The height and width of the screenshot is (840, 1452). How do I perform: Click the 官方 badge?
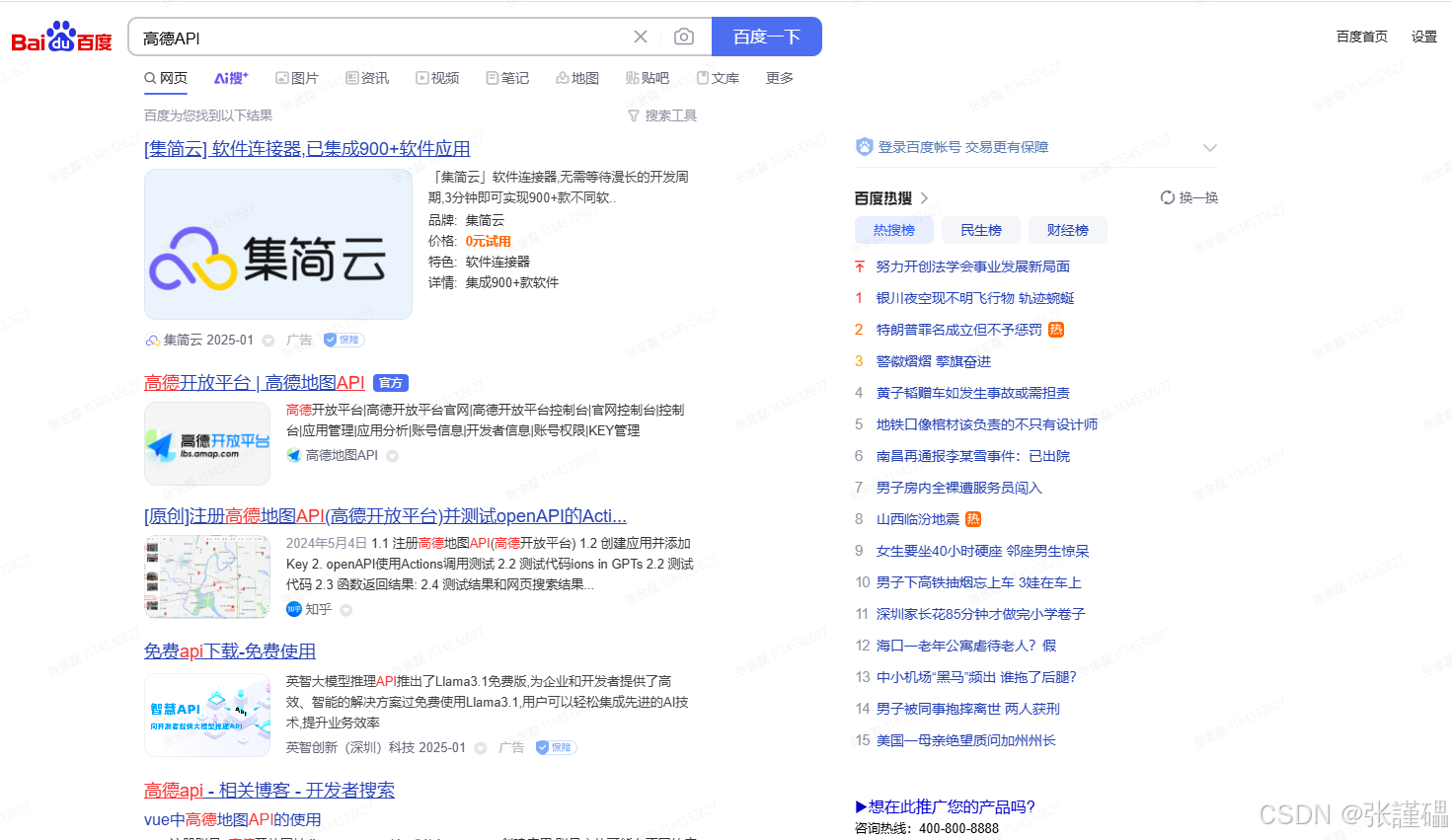coord(391,383)
